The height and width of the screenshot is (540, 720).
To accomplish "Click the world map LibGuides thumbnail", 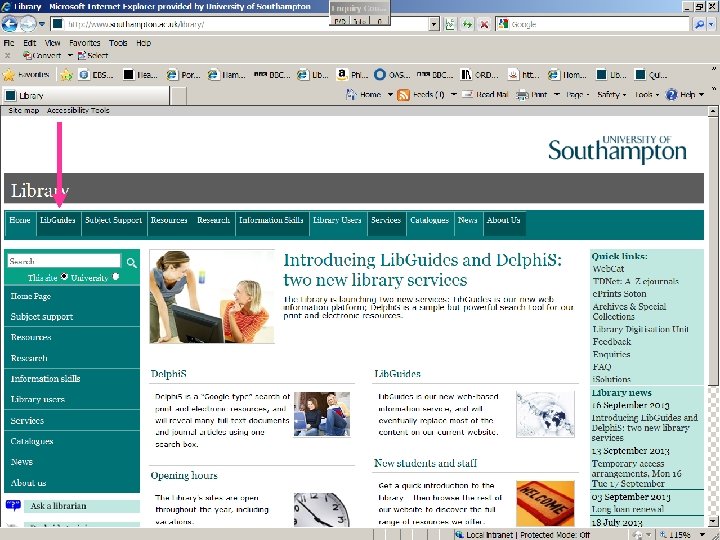I will coord(545,414).
